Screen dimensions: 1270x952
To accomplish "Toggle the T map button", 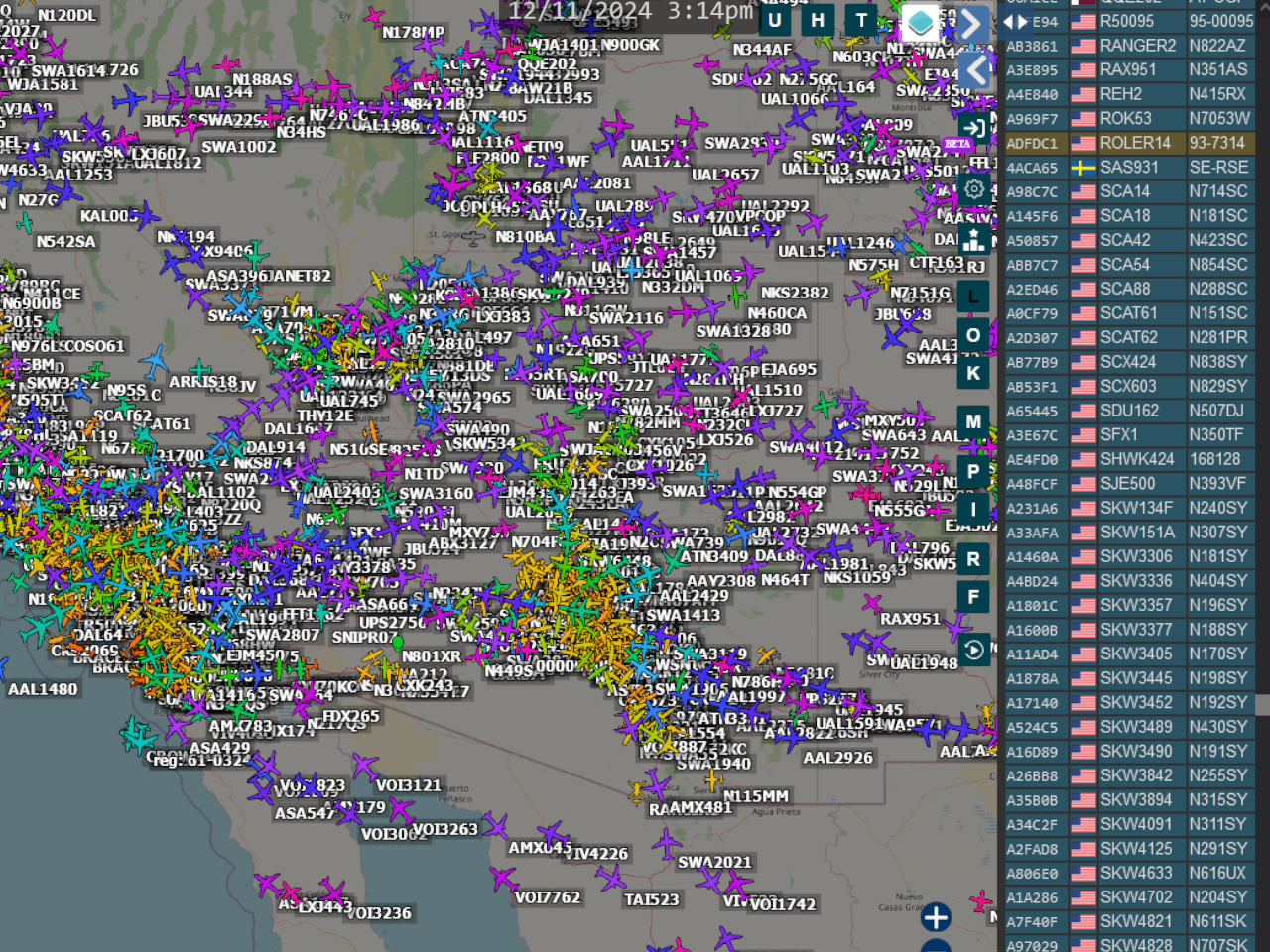I will tap(861, 20).
